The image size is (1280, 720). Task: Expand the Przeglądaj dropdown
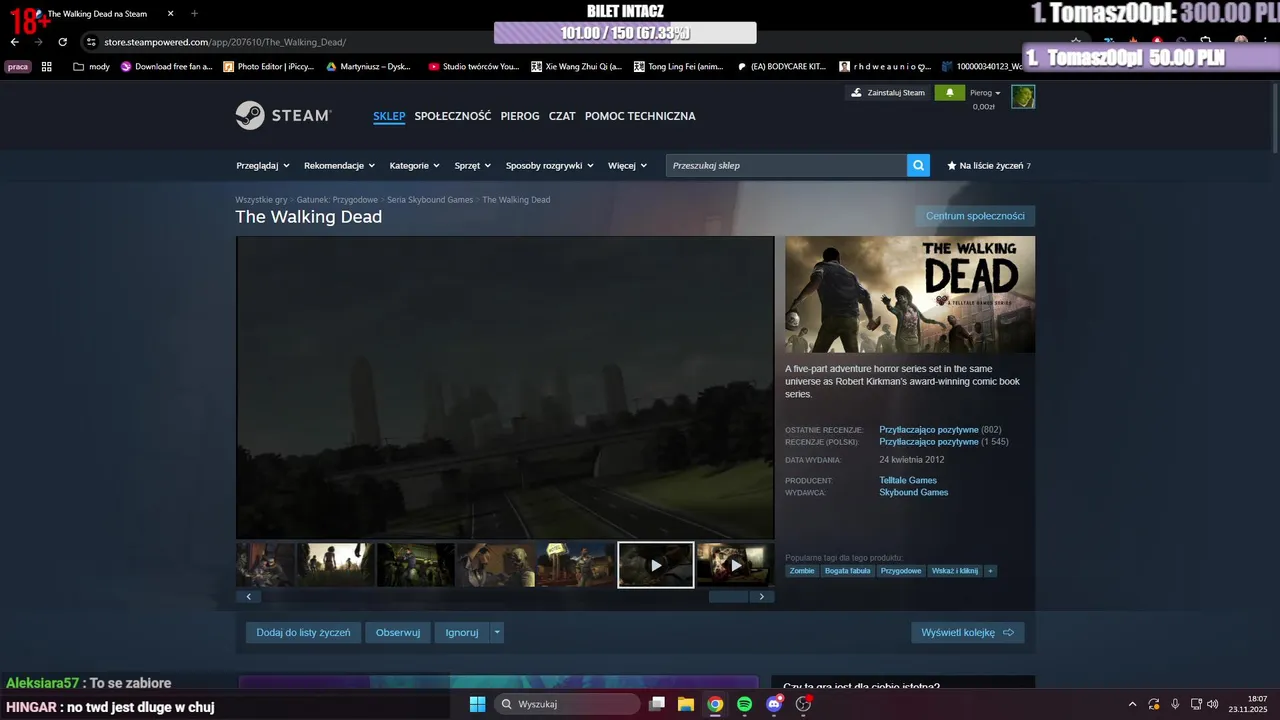click(x=263, y=165)
